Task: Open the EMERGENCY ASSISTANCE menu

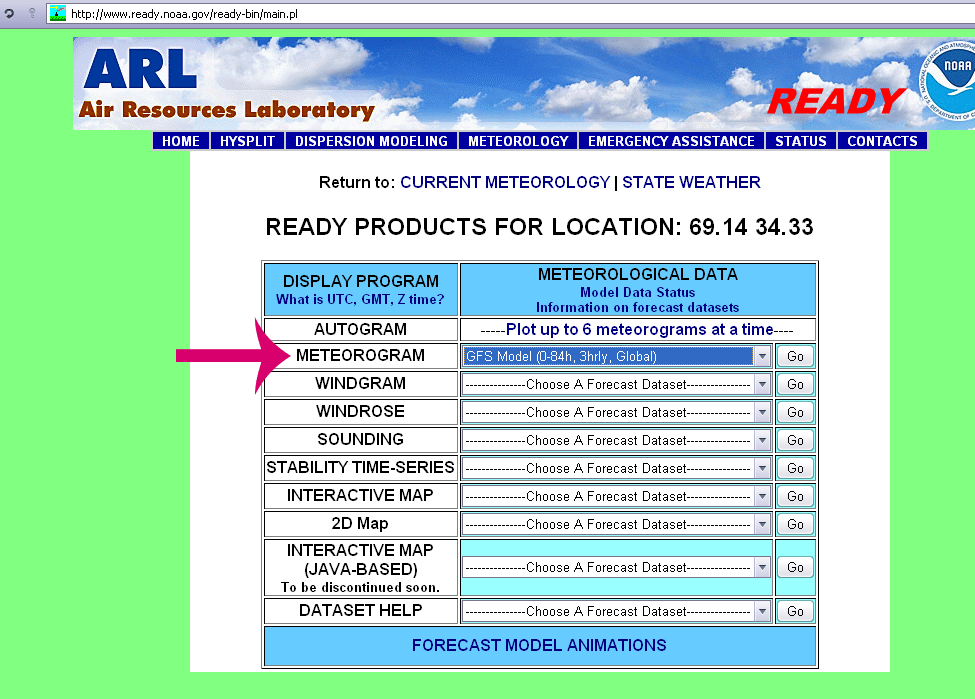Action: [671, 141]
